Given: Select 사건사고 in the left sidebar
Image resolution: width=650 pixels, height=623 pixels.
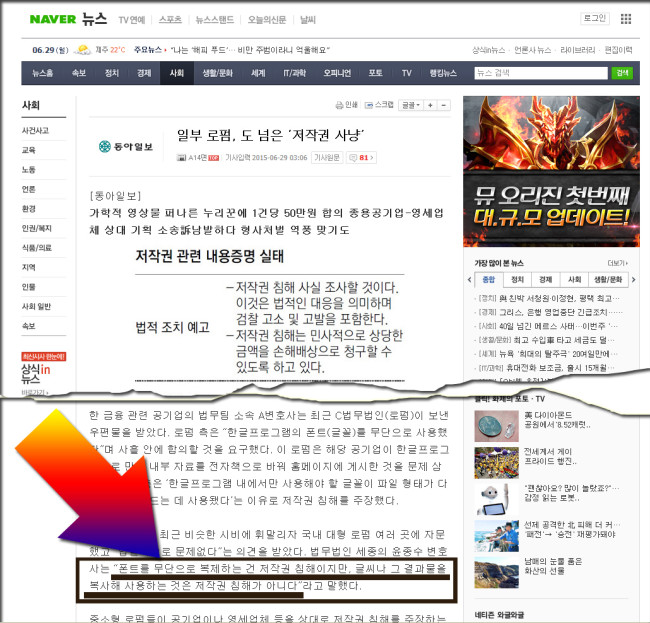Looking at the screenshot, I should (x=36, y=130).
